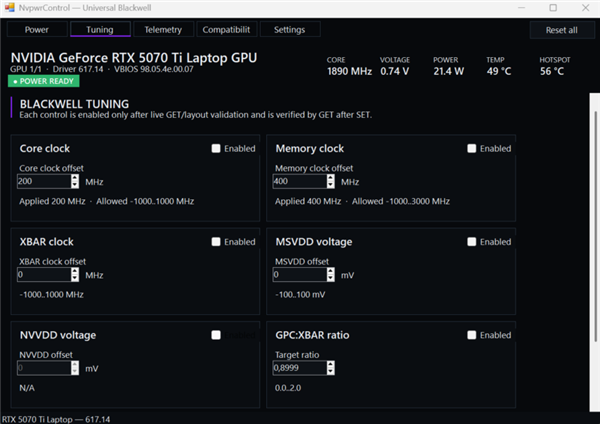Increase MSVDD offset with up arrow
Screen dimensions: 600x424
click(x=331, y=271)
